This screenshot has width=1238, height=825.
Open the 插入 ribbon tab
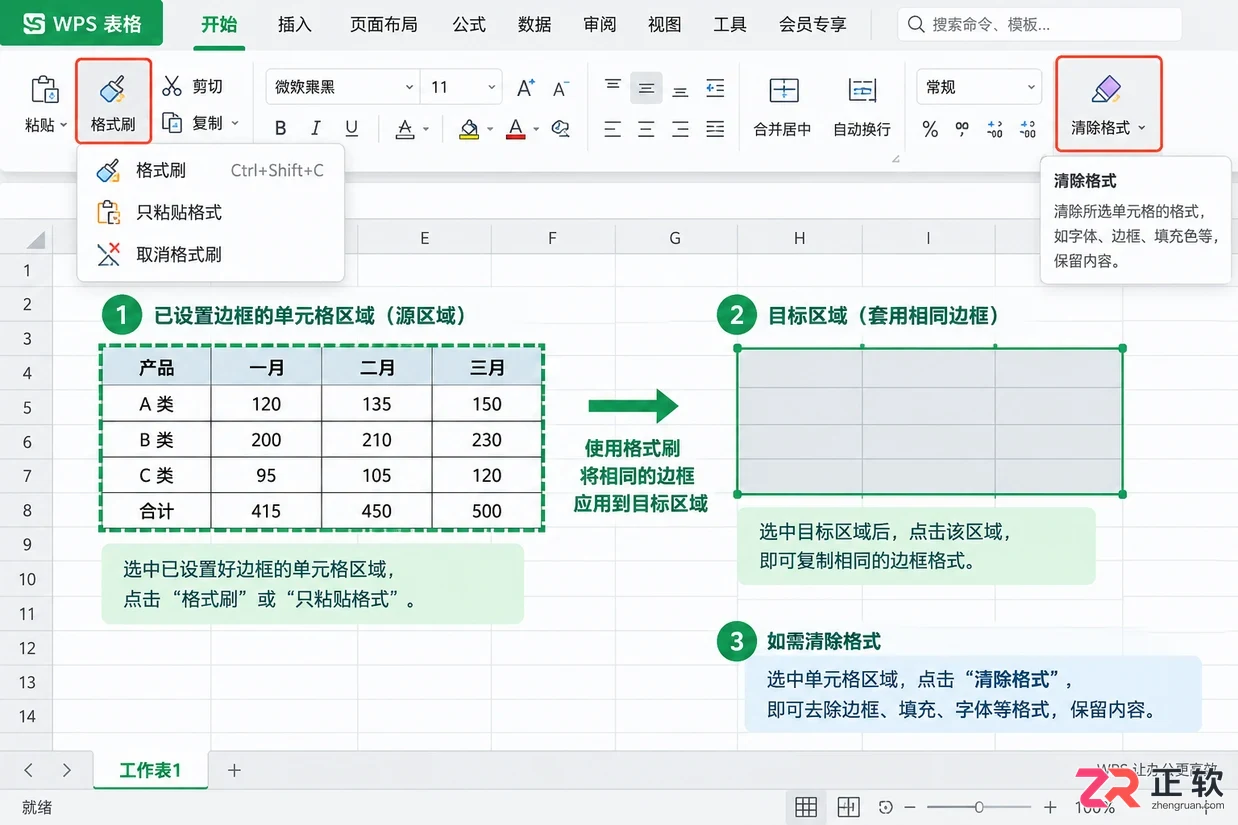click(295, 24)
